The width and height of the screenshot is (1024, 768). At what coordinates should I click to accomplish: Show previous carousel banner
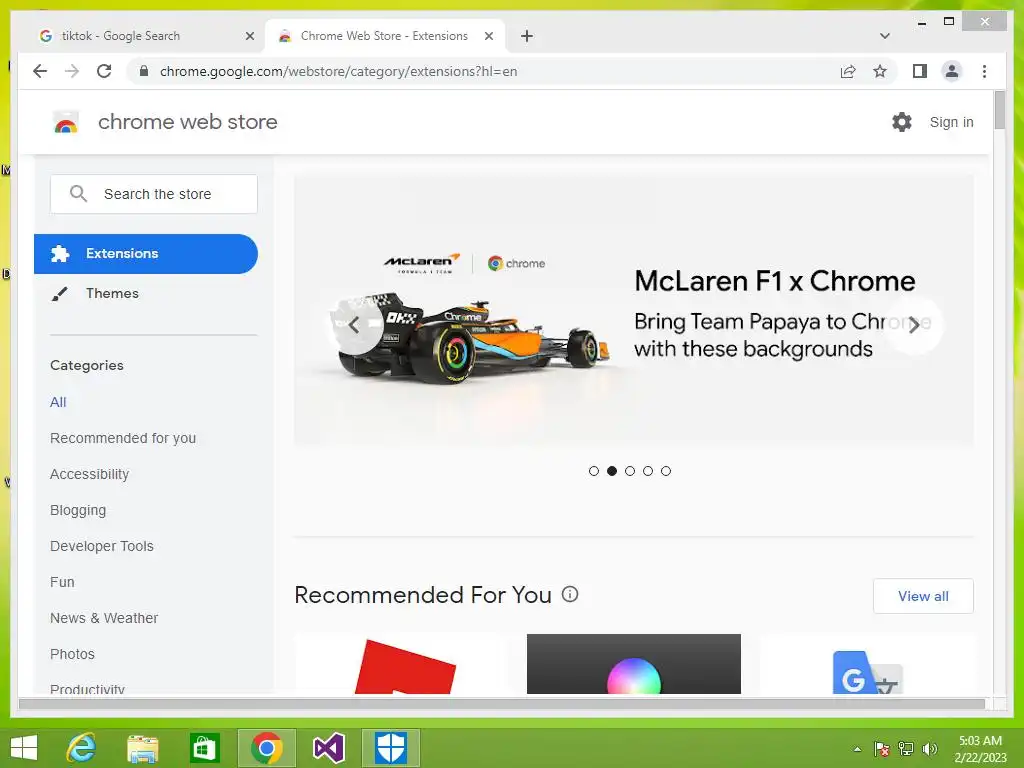[354, 325]
